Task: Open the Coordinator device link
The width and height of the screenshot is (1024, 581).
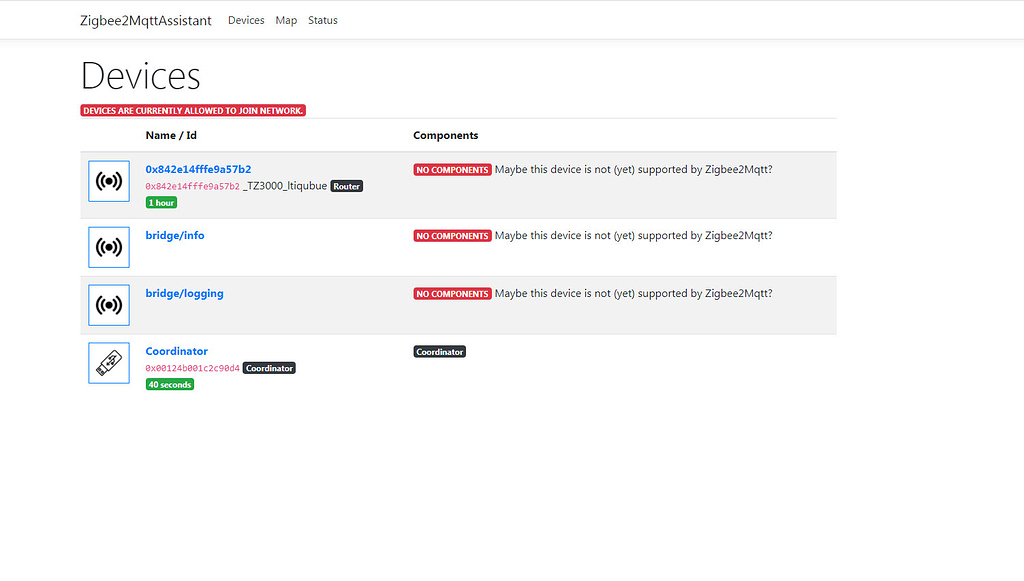Action: 177,351
